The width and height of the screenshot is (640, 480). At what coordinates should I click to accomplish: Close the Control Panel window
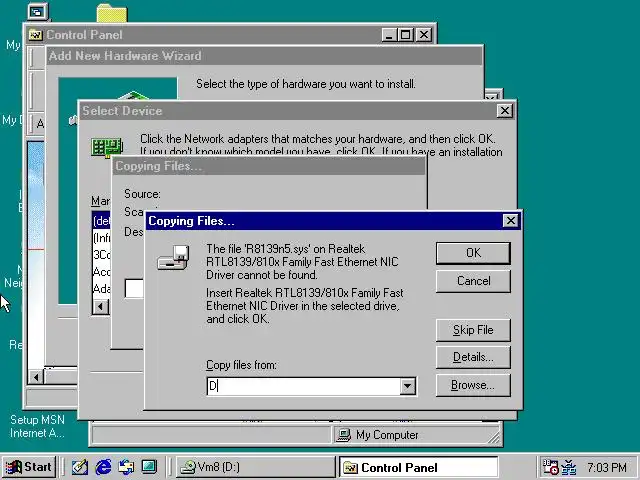pyautogui.click(x=424, y=35)
